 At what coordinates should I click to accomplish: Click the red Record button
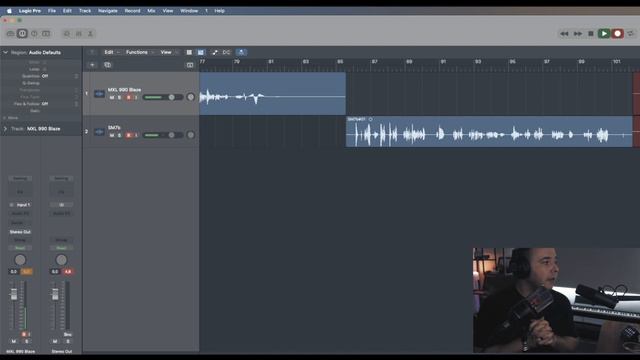(618, 33)
